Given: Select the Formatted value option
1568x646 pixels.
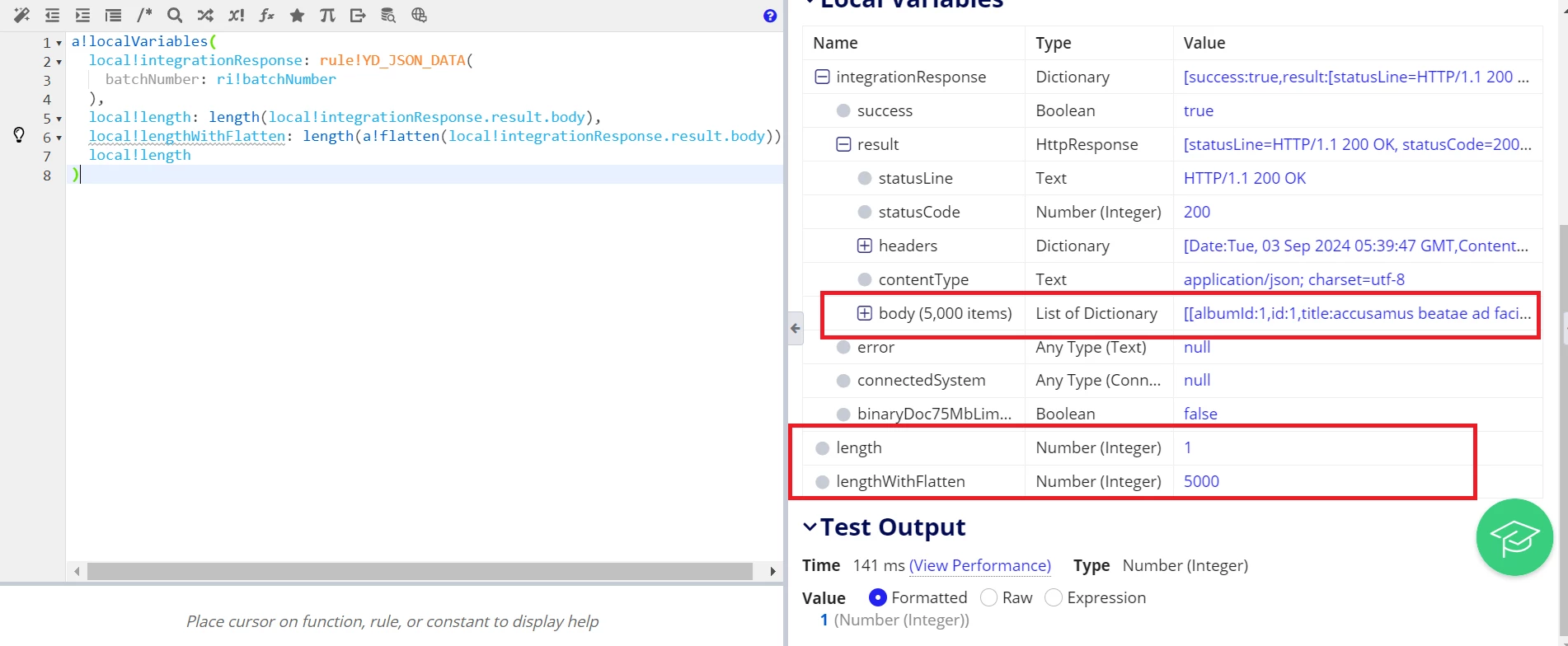Looking at the screenshot, I should coord(878,597).
